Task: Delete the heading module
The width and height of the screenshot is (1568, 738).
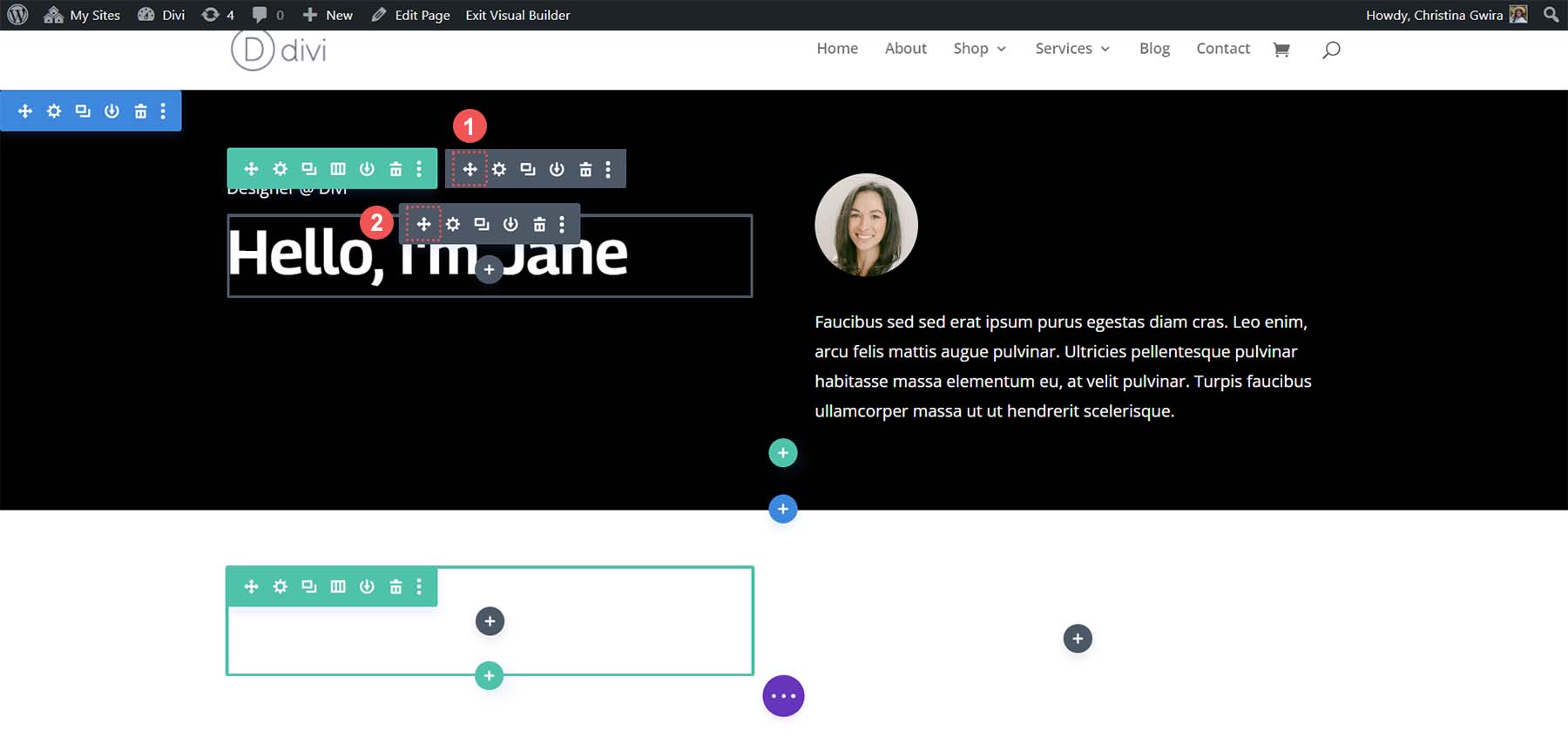Action: [x=539, y=225]
